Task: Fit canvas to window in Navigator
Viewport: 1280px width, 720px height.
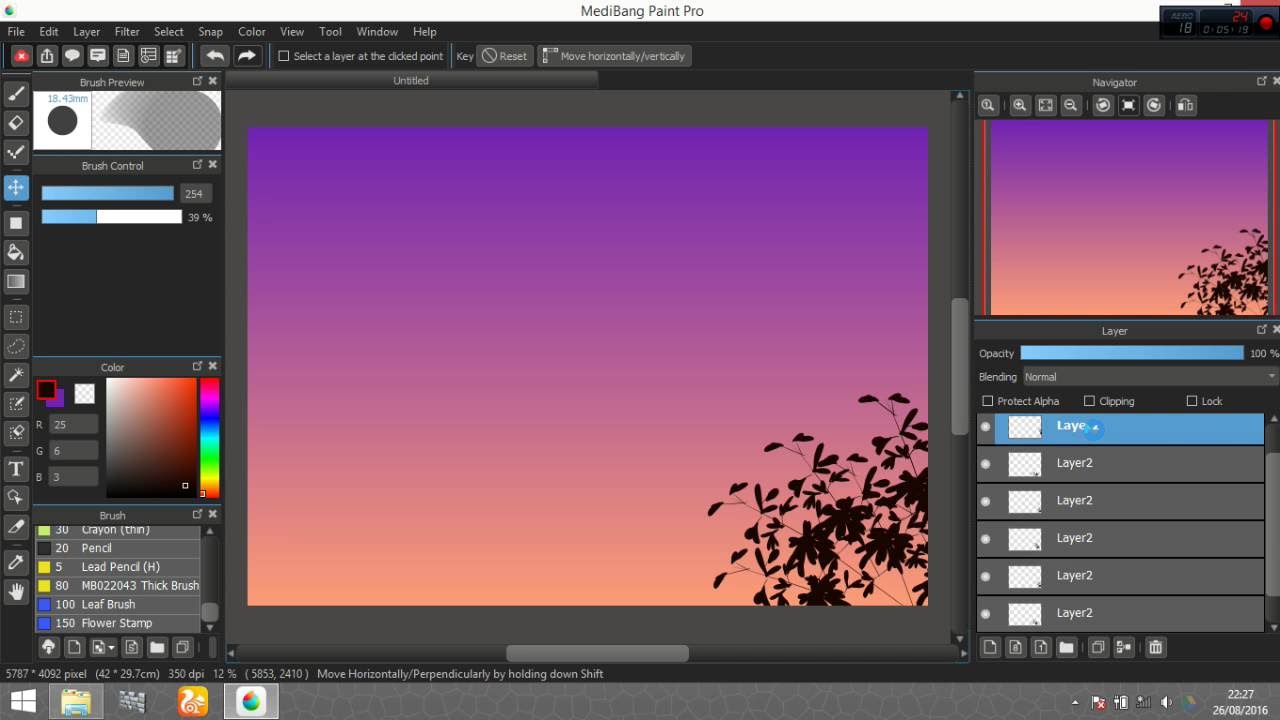Action: pyautogui.click(x=1045, y=105)
